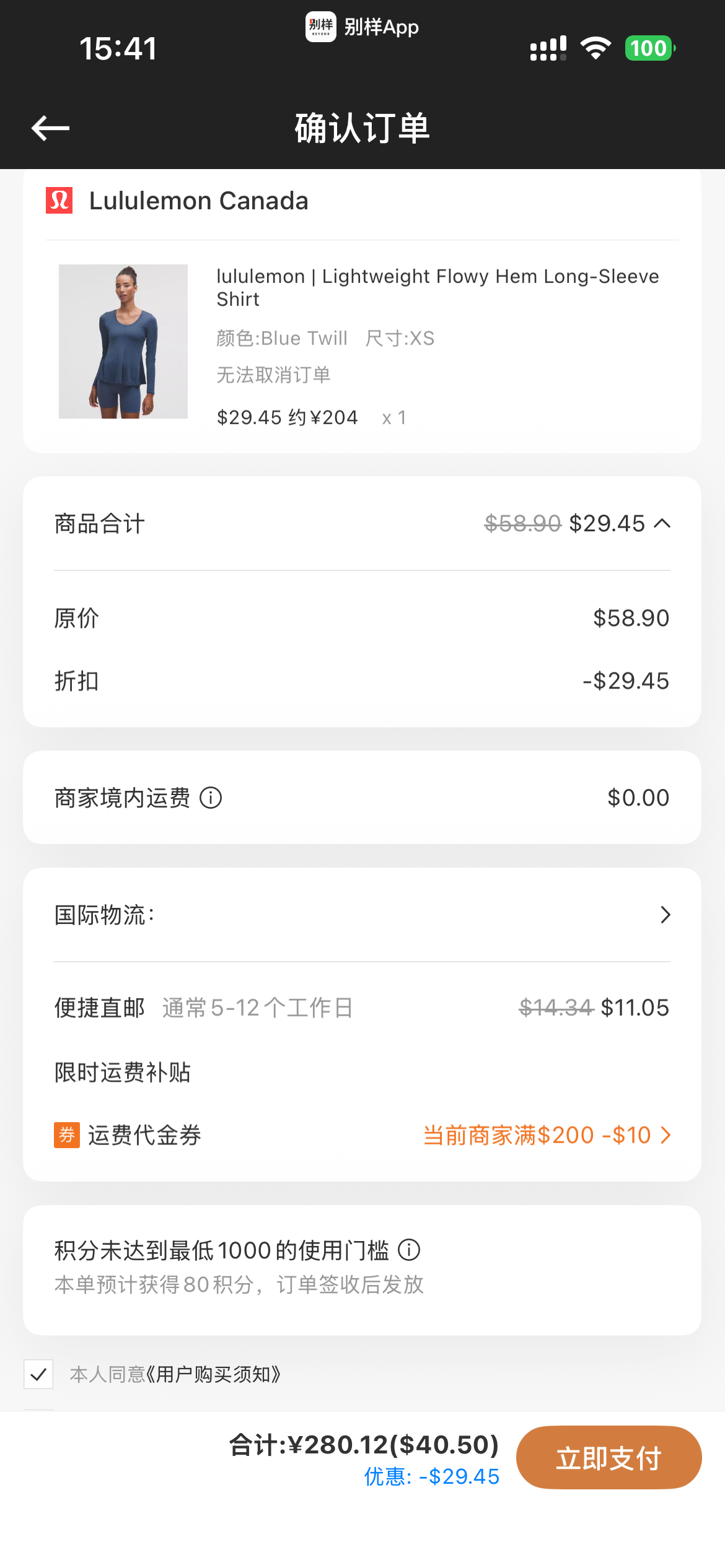This screenshot has height=1568, width=725.
Task: Open the 限时运费补贴 row
Action: tap(362, 1072)
